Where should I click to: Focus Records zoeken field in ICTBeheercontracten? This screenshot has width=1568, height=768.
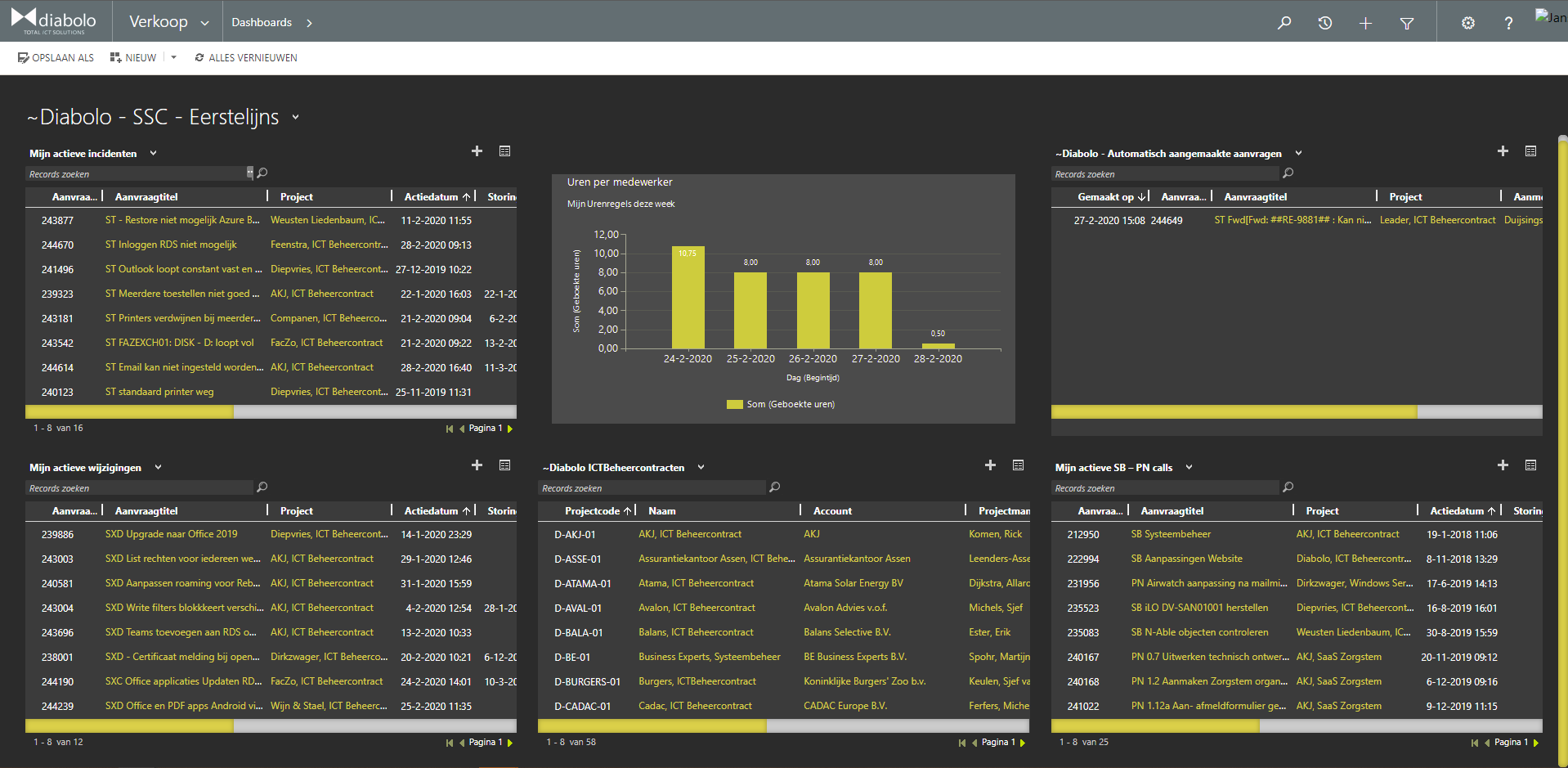click(652, 487)
